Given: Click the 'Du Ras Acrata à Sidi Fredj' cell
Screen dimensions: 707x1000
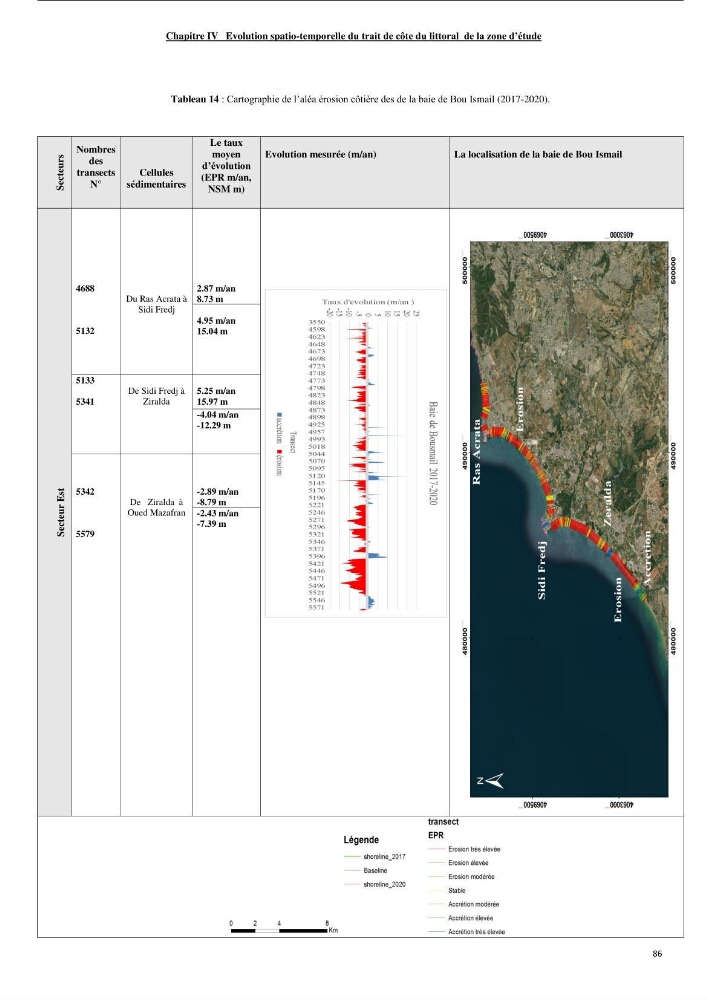Looking at the screenshot, I should pyautogui.click(x=156, y=304).
